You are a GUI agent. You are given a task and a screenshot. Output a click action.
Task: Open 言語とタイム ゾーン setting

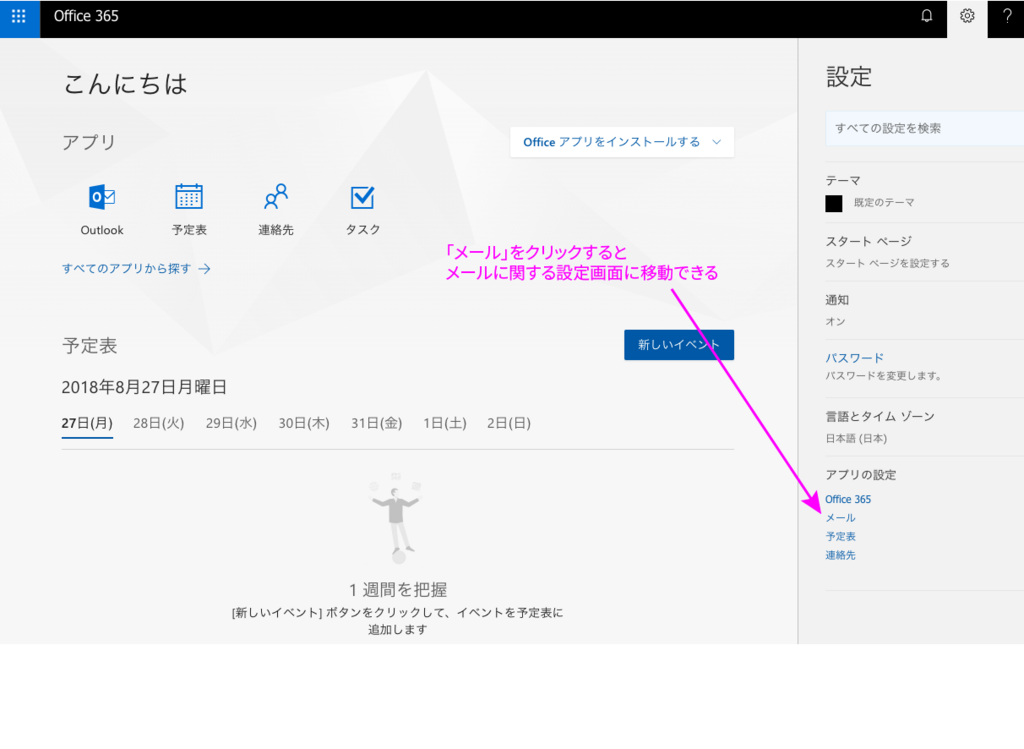click(880, 416)
